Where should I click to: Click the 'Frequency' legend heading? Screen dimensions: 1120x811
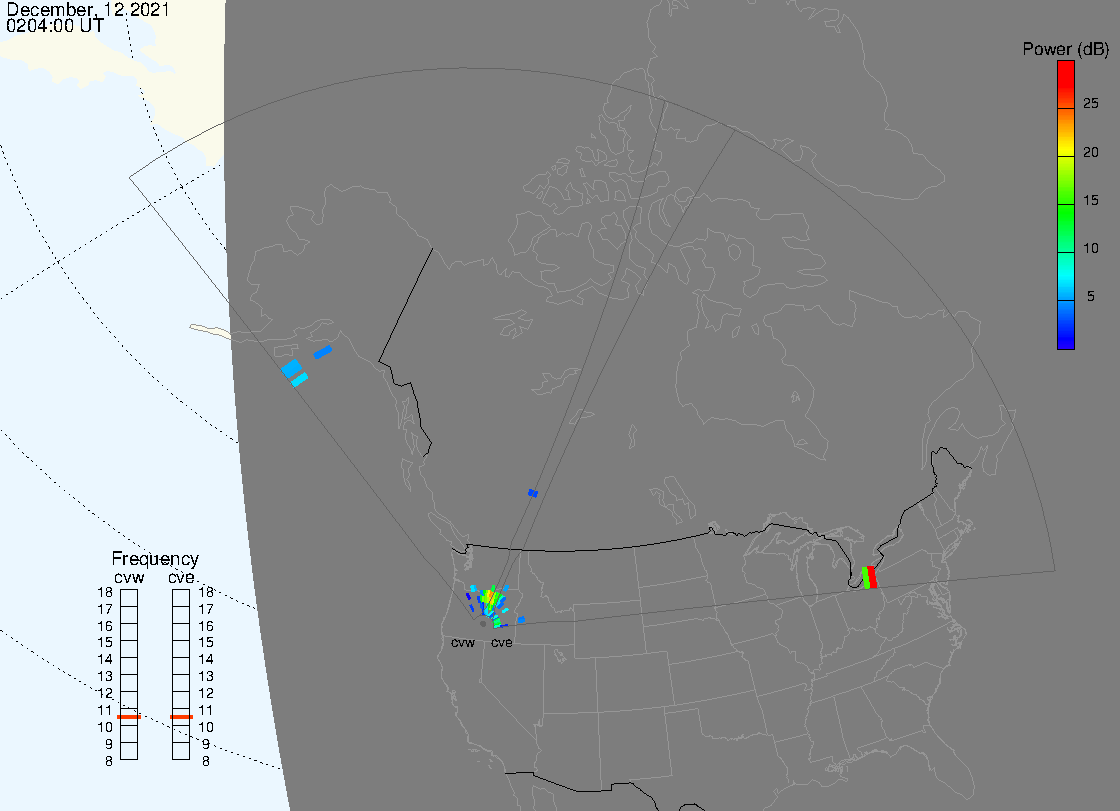point(155,559)
